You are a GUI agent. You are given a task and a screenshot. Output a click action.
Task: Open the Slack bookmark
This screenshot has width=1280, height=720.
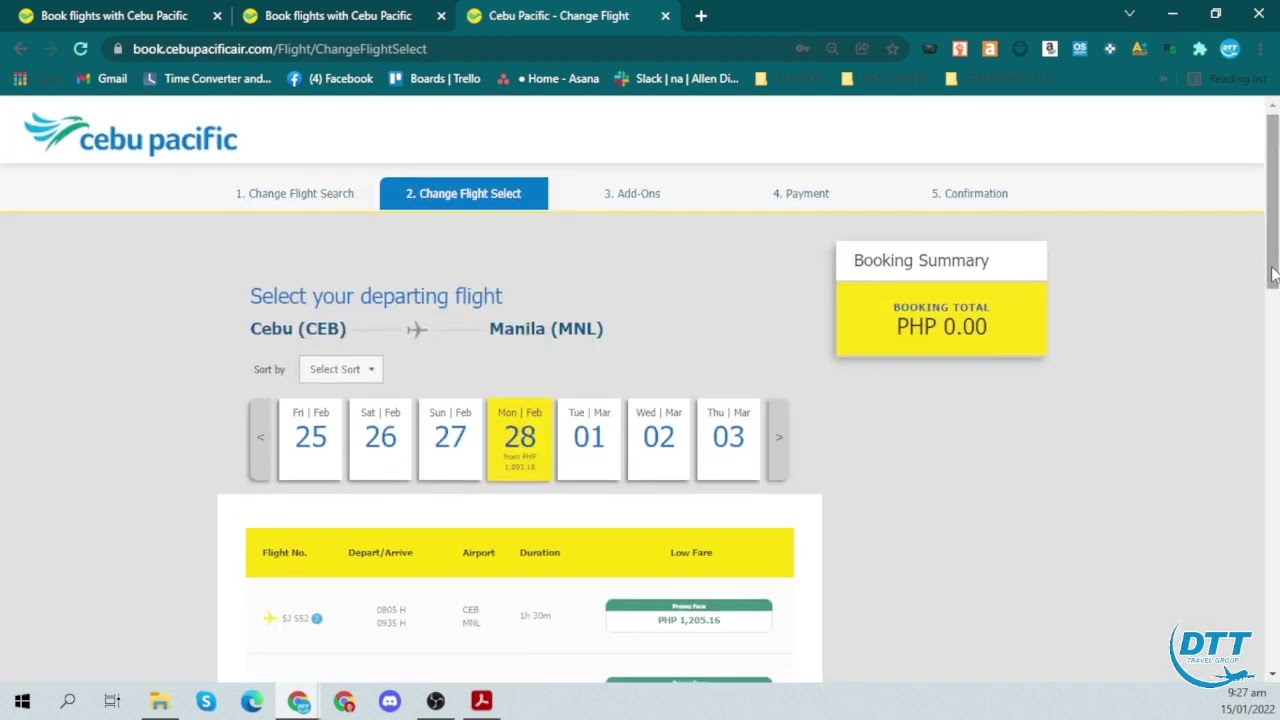676,78
